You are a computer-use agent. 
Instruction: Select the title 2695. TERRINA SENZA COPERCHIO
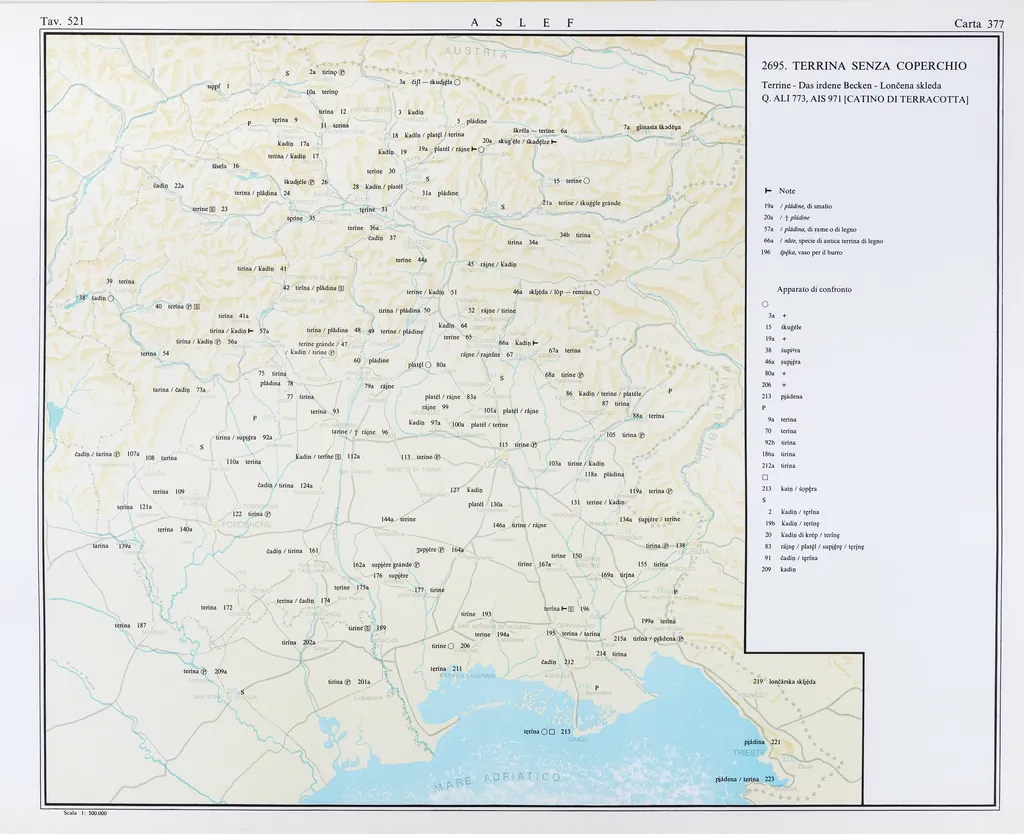(864, 66)
